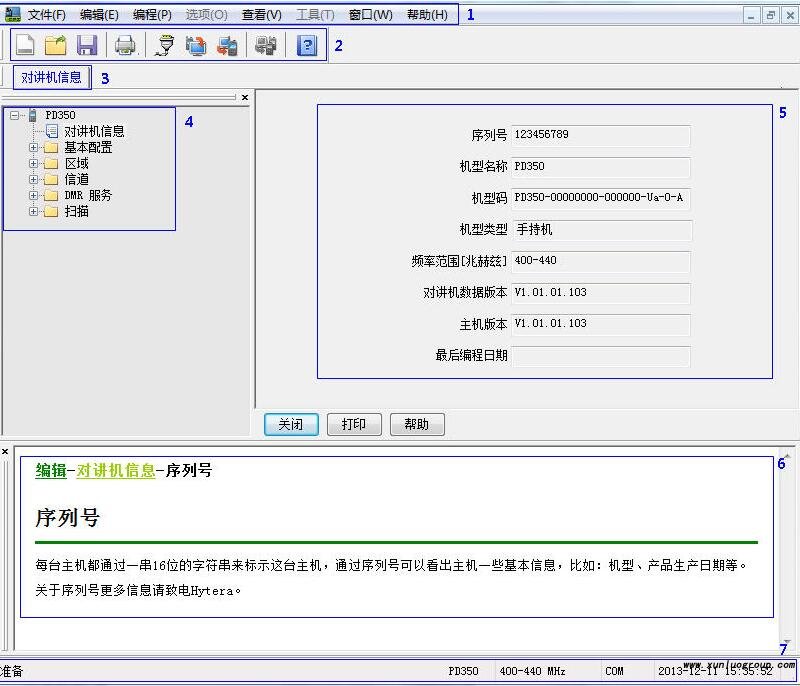Screen dimensions: 800x686
Task: Select the 基本配置 tree item label
Action: [x=88, y=148]
